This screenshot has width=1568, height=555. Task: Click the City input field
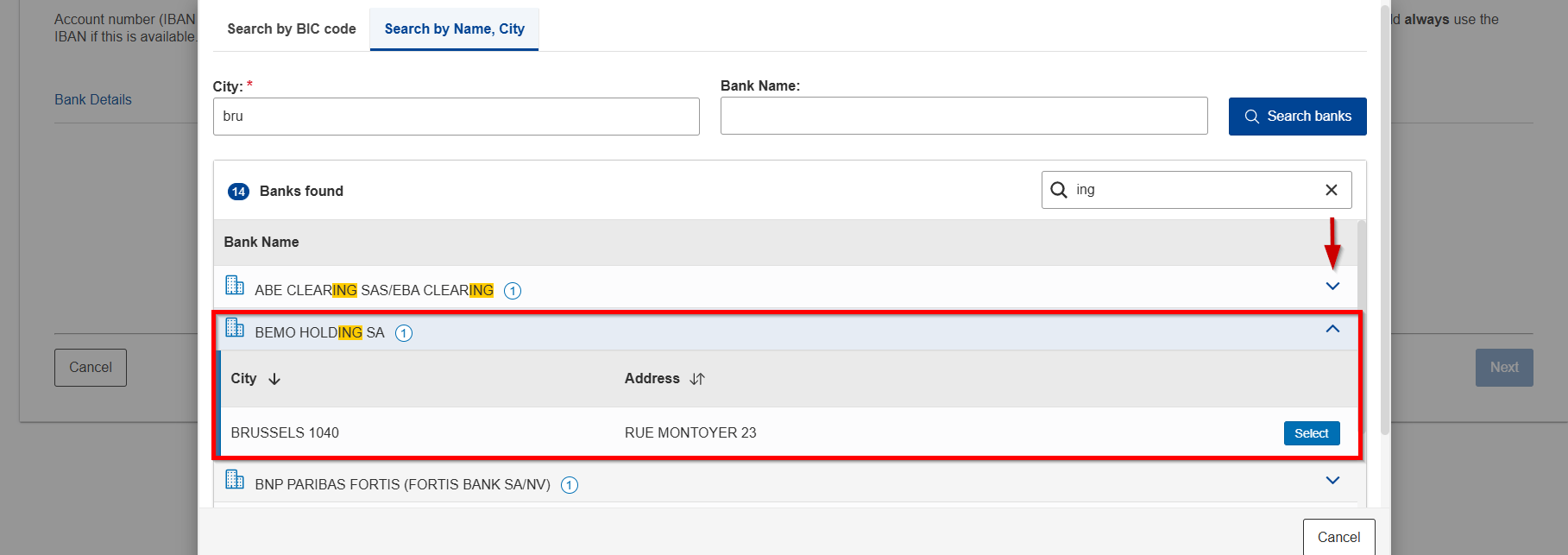(456, 117)
